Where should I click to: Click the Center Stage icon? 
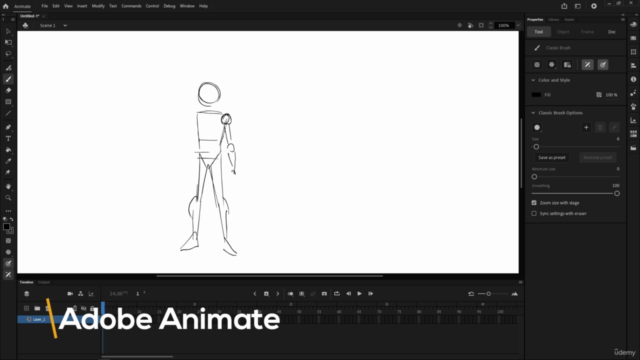pyautogui.click(x=460, y=25)
